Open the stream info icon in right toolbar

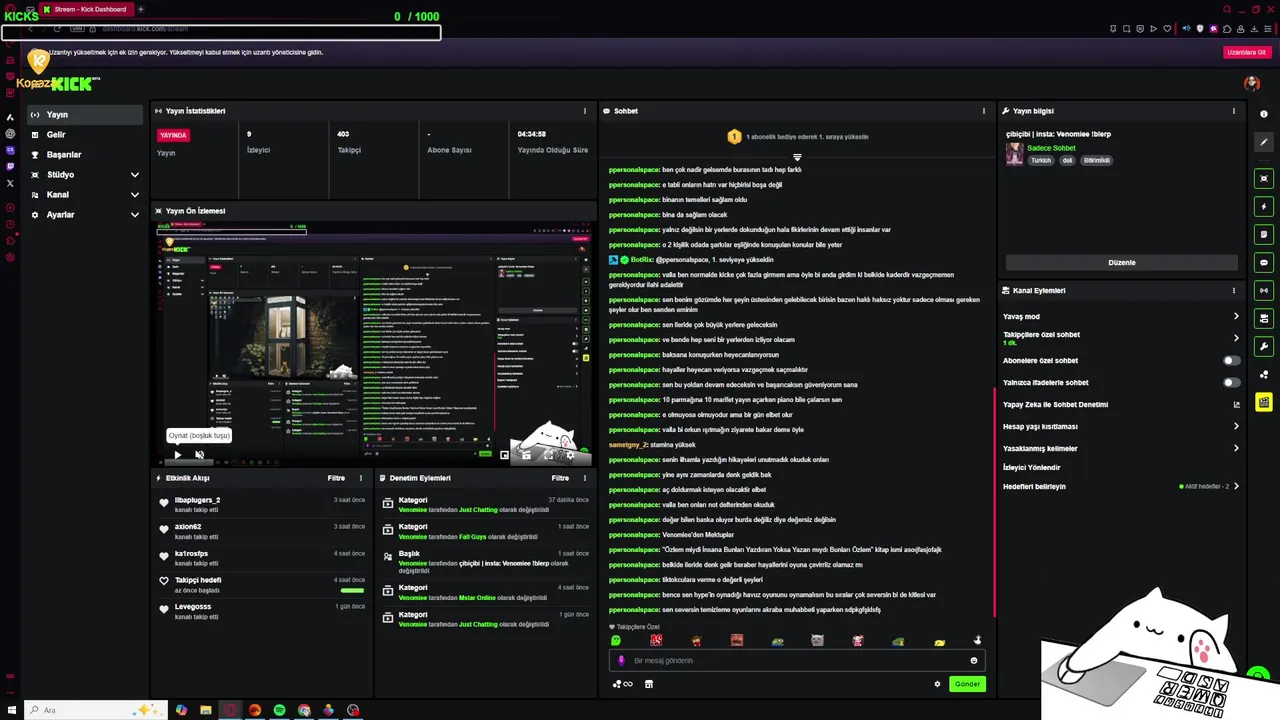click(1264, 114)
